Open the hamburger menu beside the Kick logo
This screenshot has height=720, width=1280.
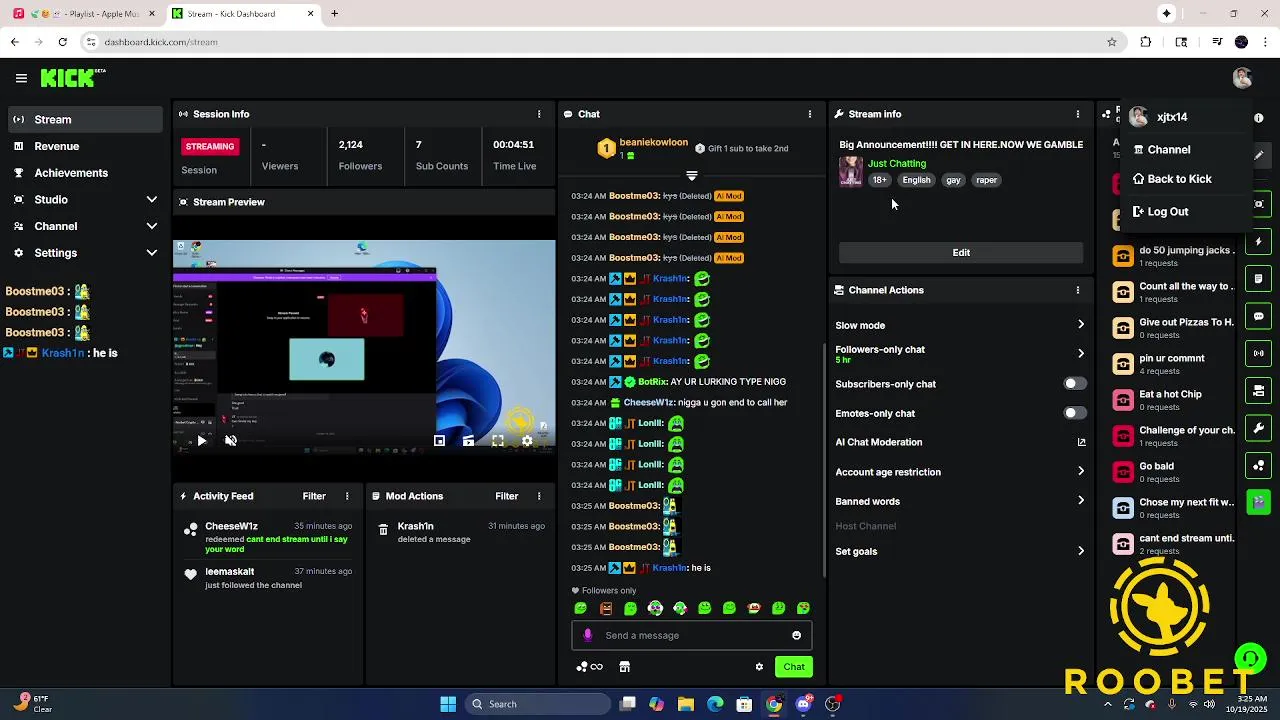pyautogui.click(x=21, y=78)
